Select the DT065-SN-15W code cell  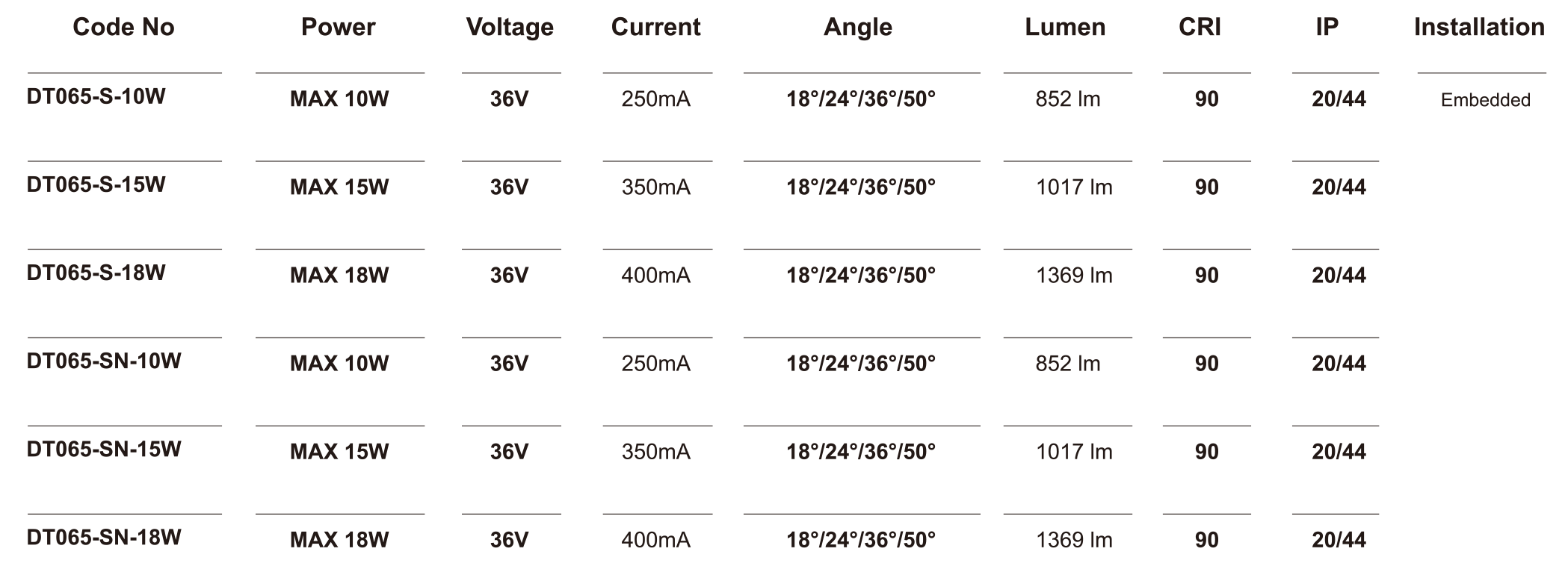(104, 450)
